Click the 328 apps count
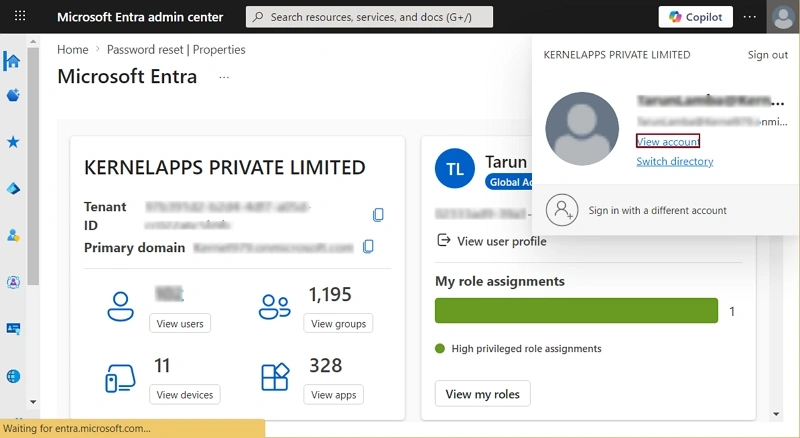 (x=326, y=366)
